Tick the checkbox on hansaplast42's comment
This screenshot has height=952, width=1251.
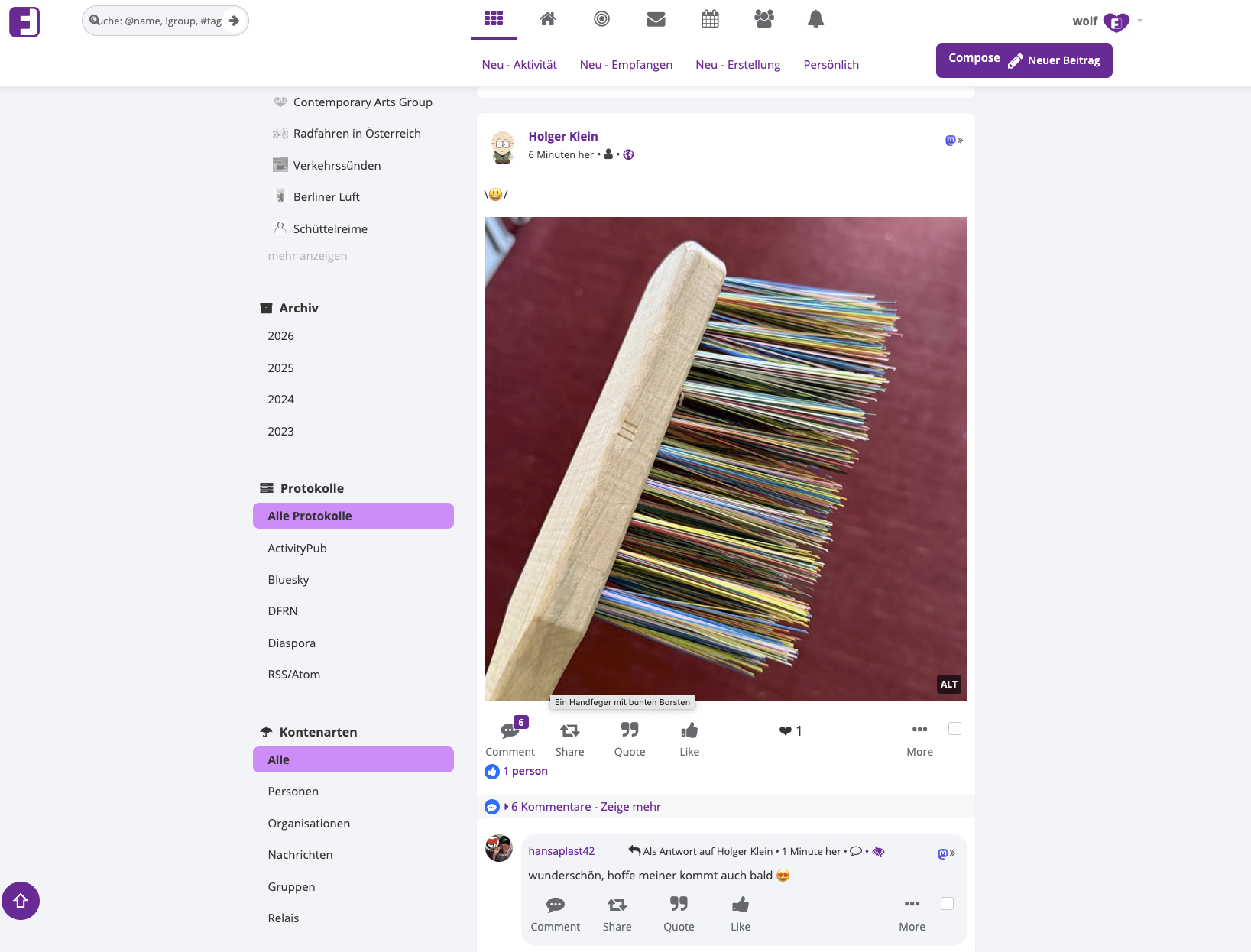coord(947,904)
